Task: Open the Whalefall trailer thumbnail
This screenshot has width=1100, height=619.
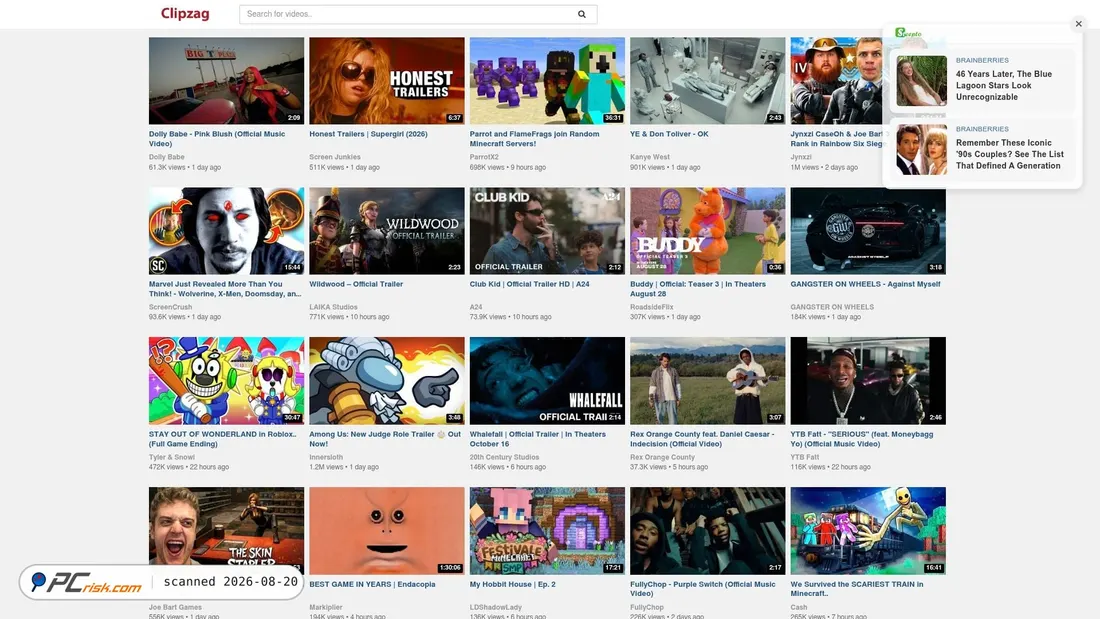Action: [547, 380]
